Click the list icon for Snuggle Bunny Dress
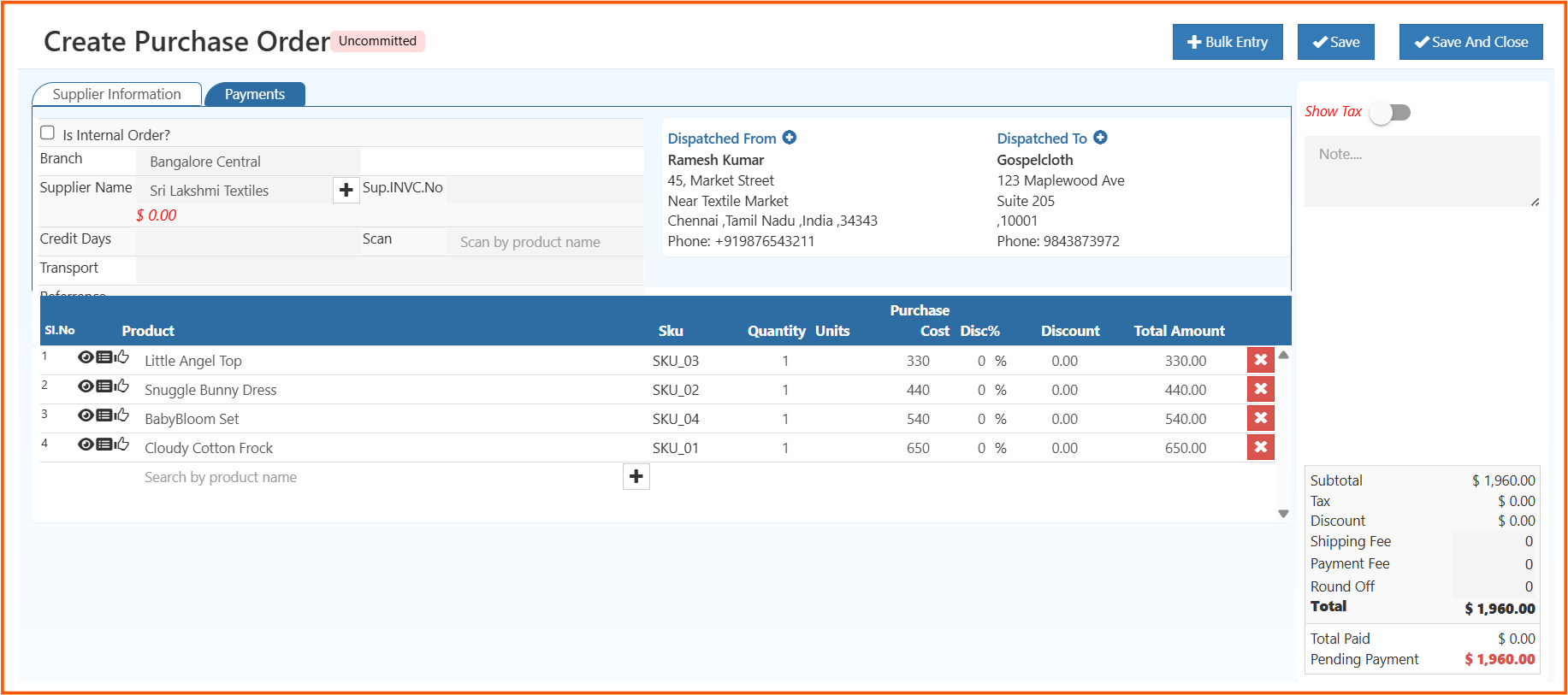The height and width of the screenshot is (695, 1568). click(x=104, y=386)
